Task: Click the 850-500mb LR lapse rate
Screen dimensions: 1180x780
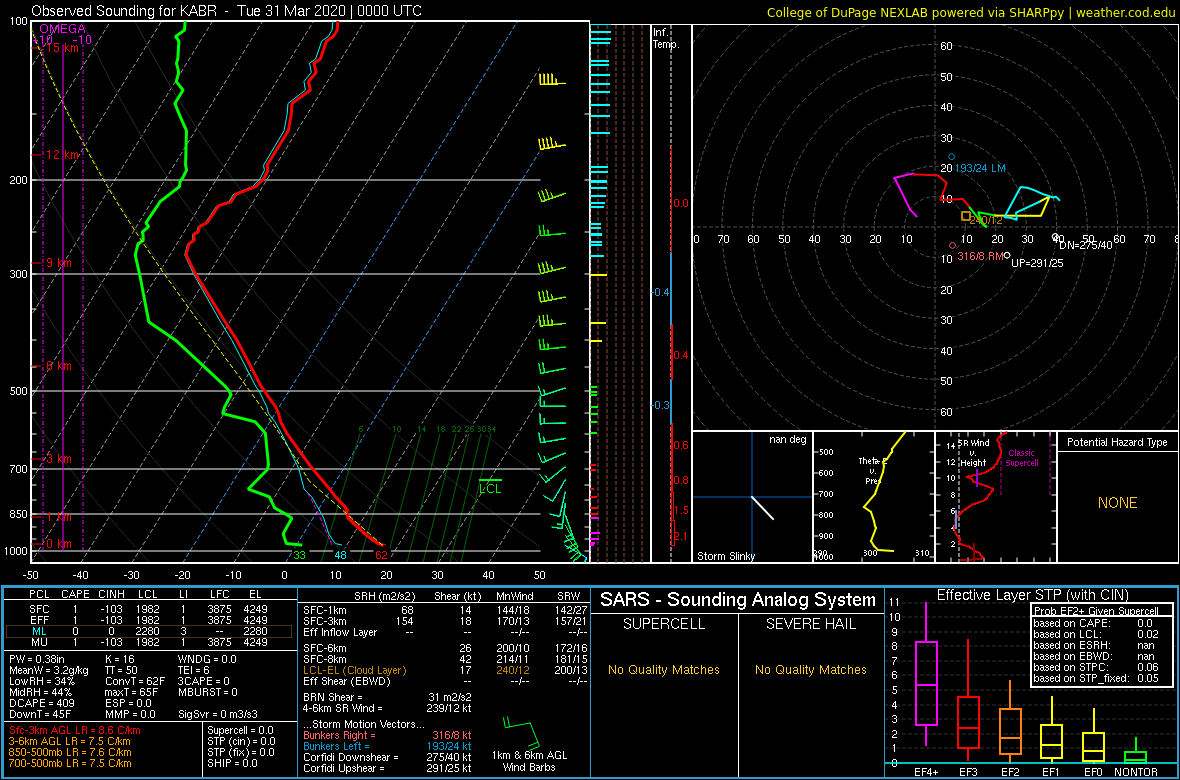Action: tap(69, 751)
